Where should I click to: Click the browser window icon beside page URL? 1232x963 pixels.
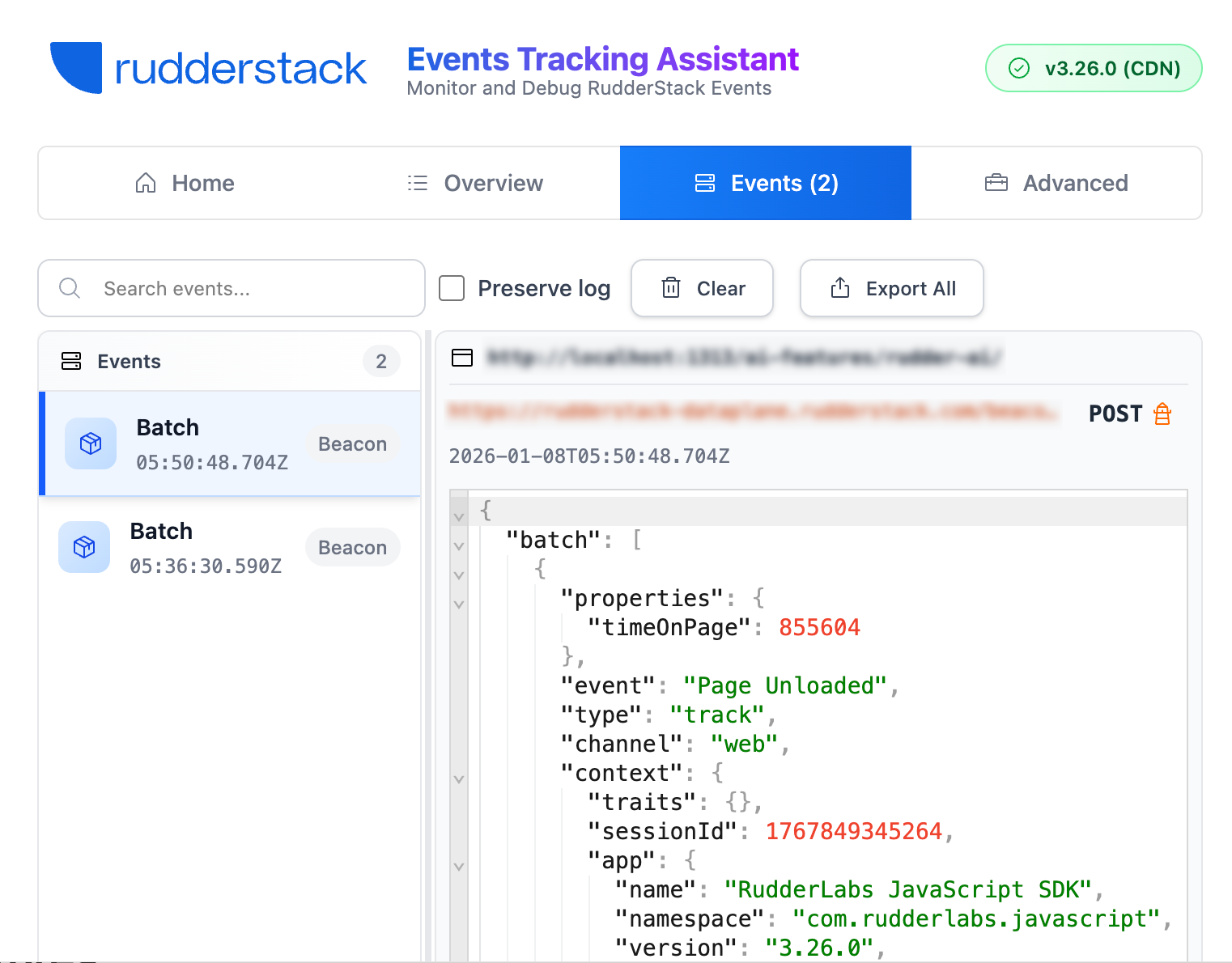click(x=462, y=358)
